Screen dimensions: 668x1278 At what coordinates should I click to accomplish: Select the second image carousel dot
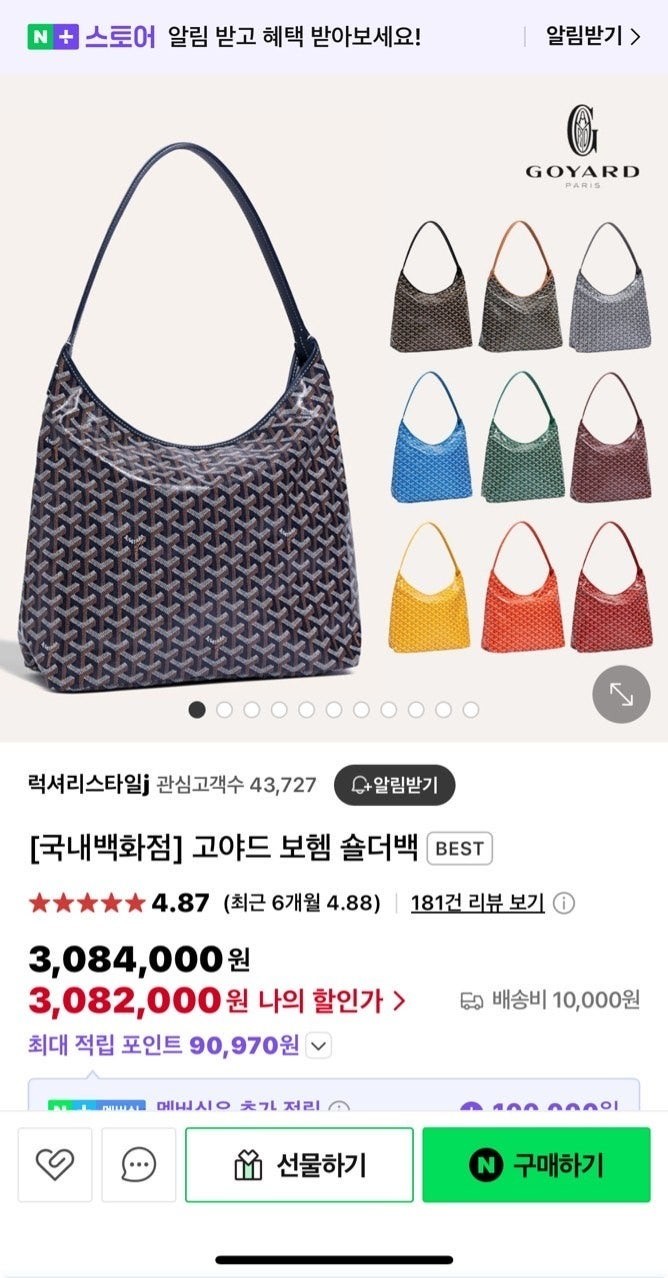pyautogui.click(x=224, y=709)
